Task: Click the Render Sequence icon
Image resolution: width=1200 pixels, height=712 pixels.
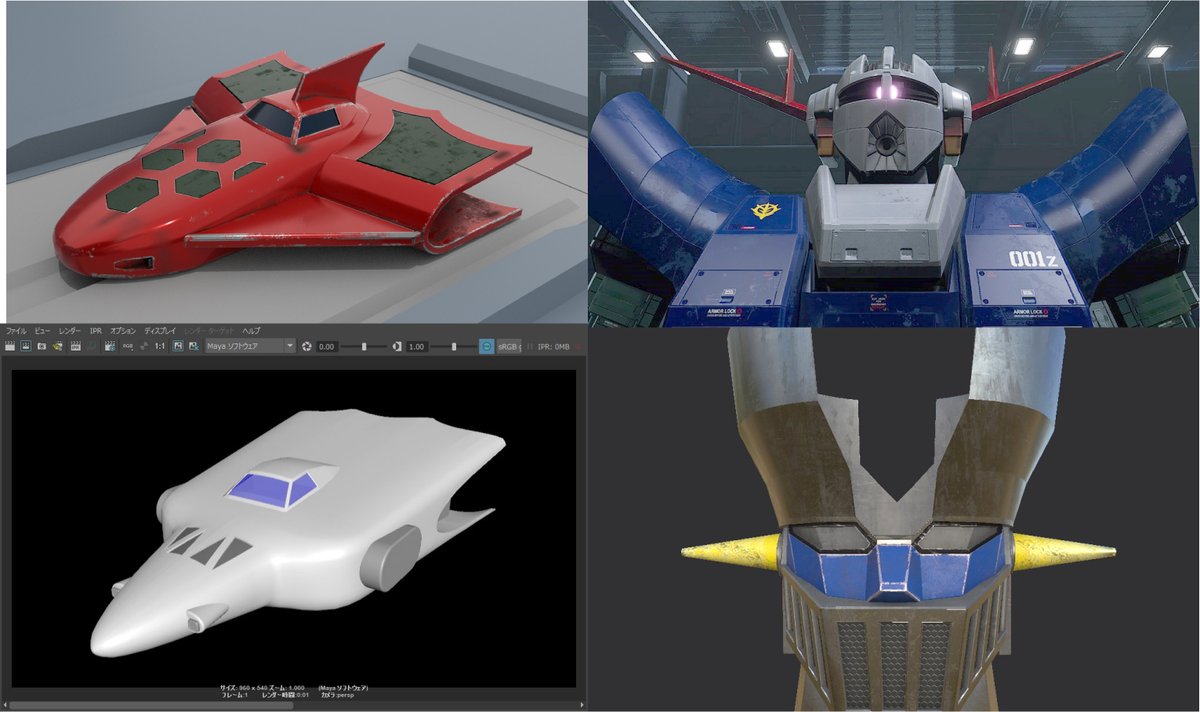Action: pos(59,346)
